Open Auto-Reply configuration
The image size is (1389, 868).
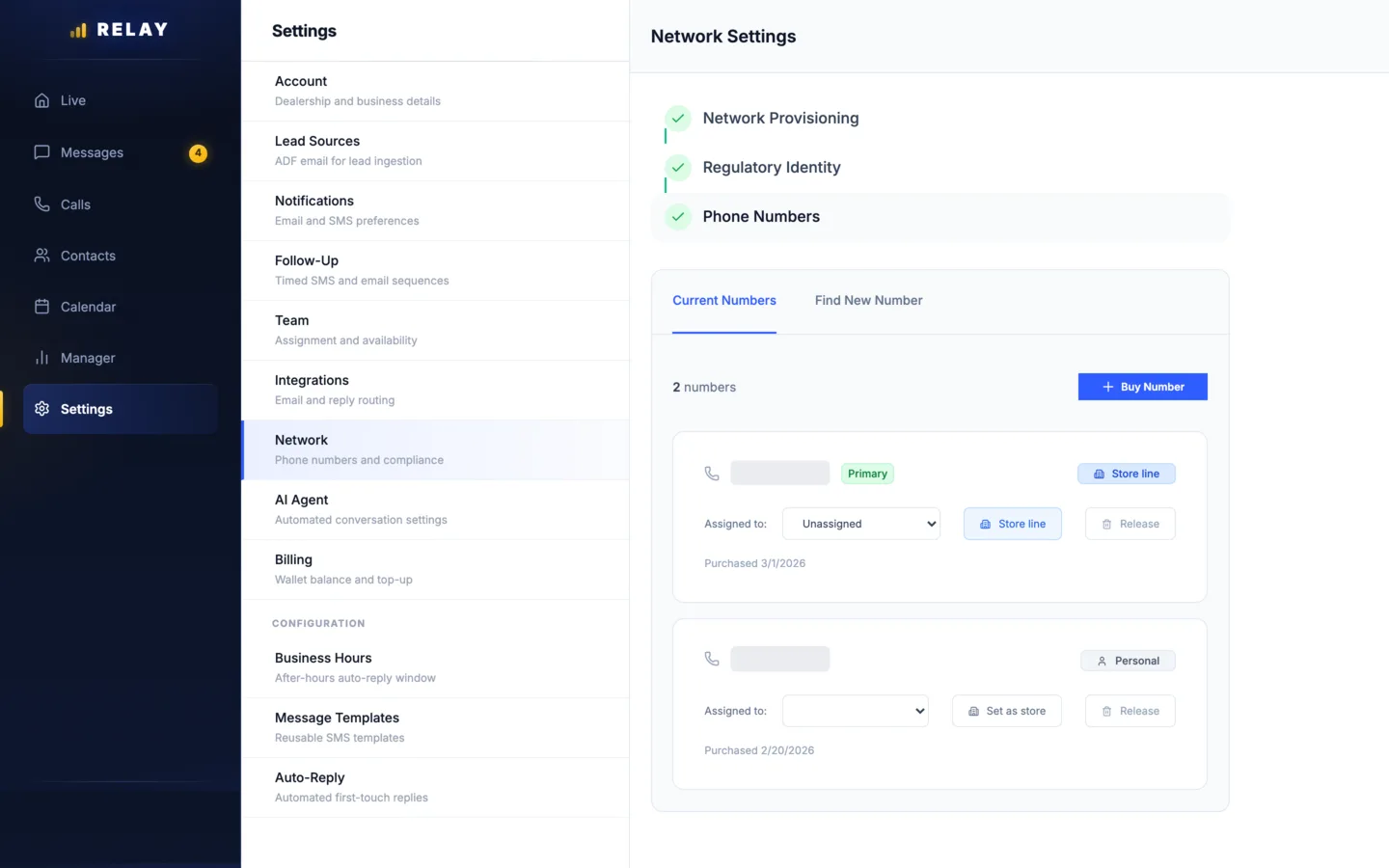tap(435, 787)
